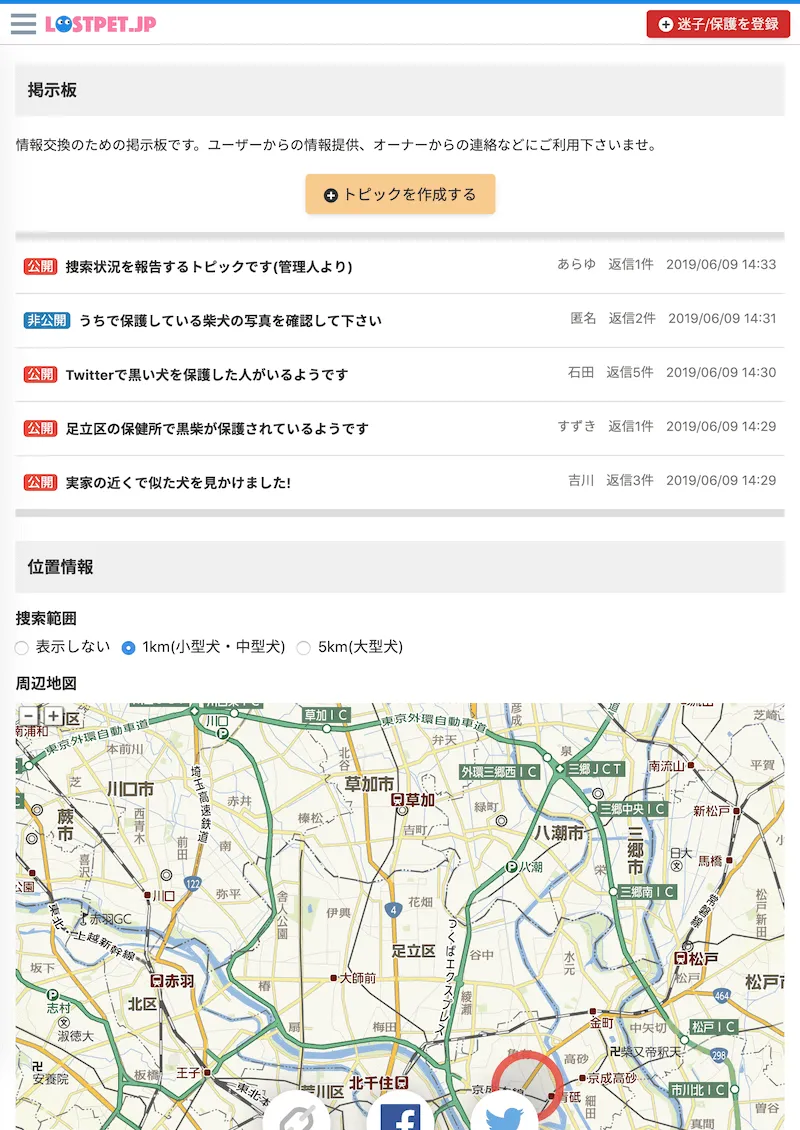
Task: Select the 5km(大型犬) search range
Action: coord(304,648)
